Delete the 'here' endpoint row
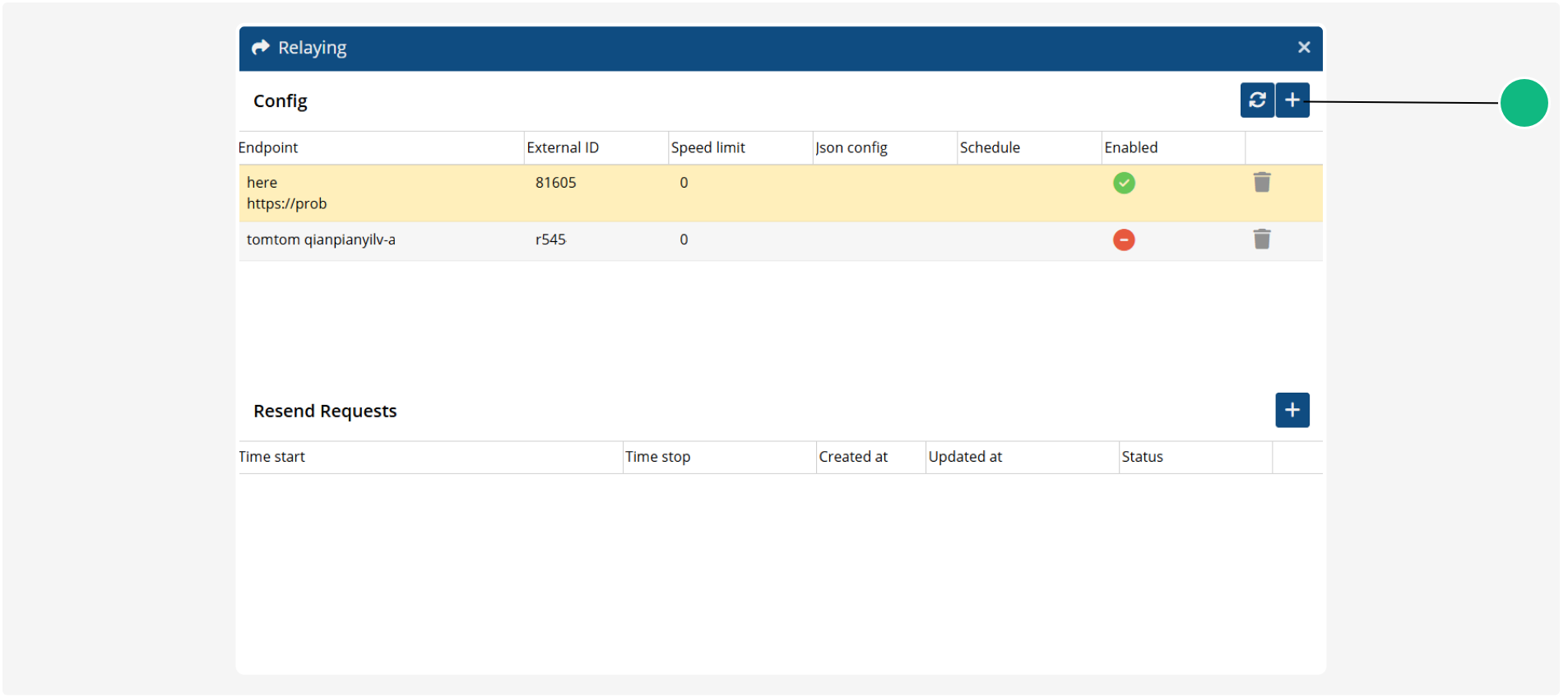Screen dimensions: 1568x698 coord(1262,182)
